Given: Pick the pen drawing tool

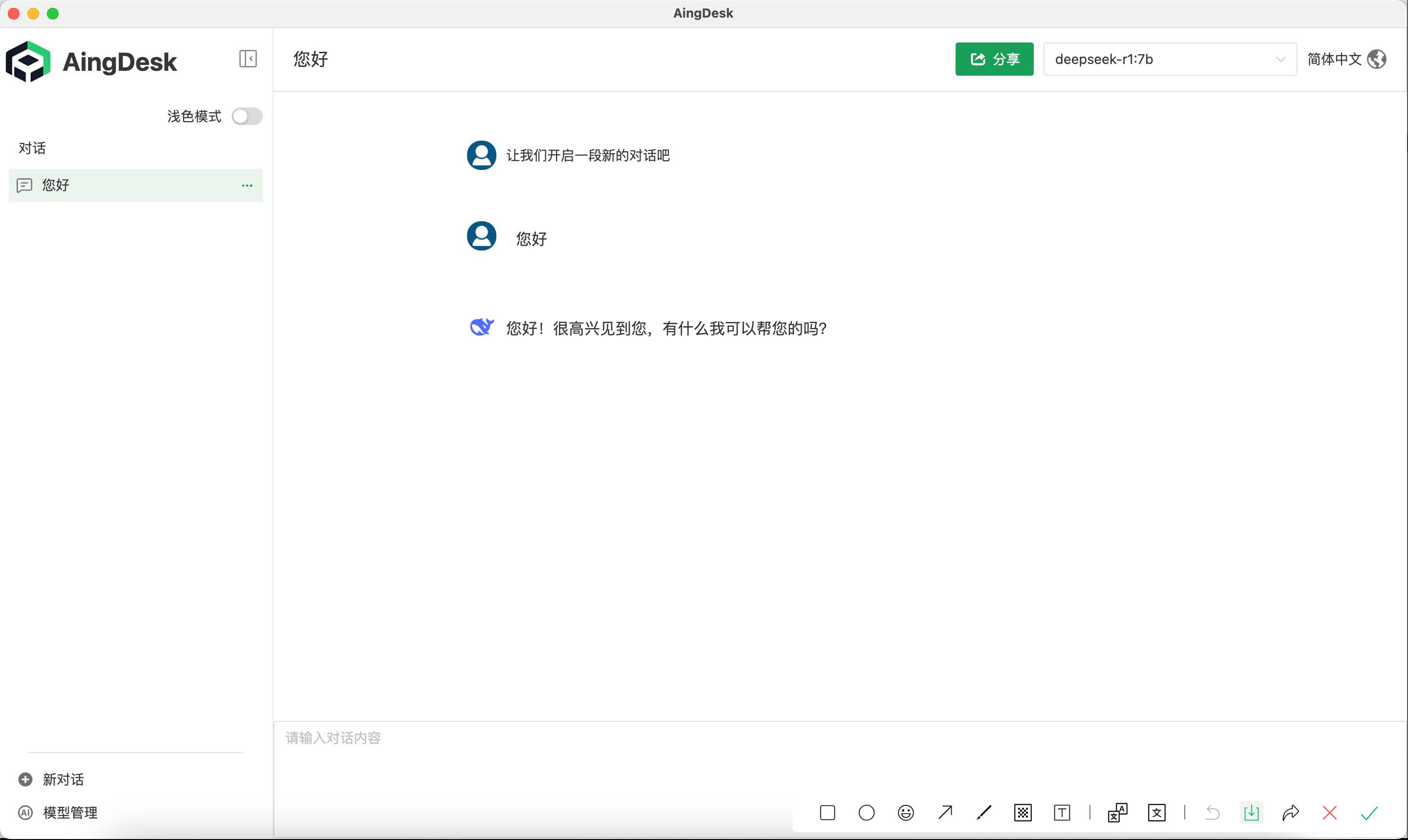Looking at the screenshot, I should [x=984, y=813].
